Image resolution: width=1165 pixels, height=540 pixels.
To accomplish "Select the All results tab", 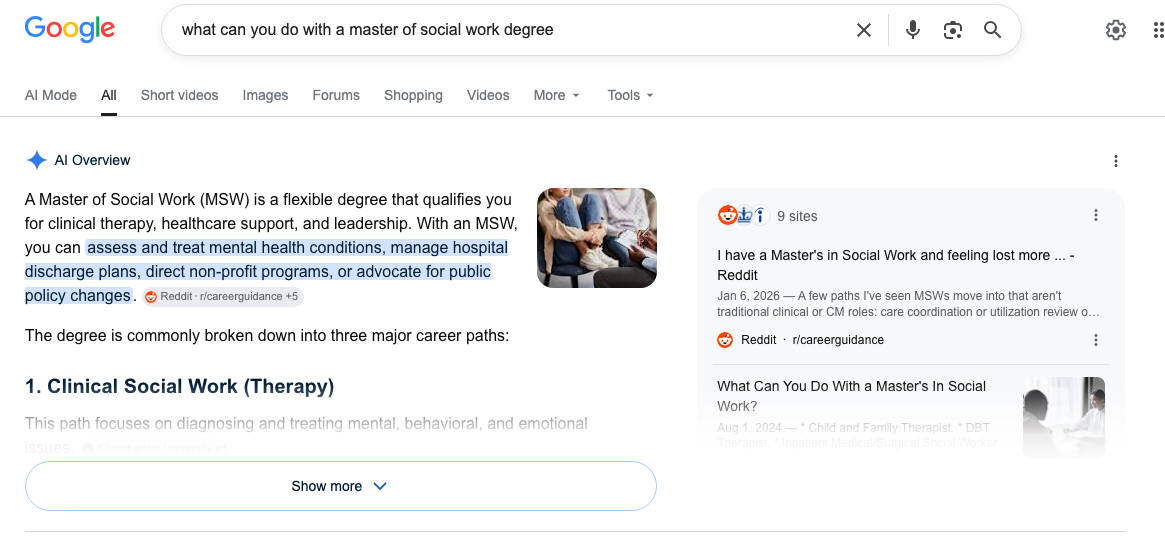I will pyautogui.click(x=109, y=95).
